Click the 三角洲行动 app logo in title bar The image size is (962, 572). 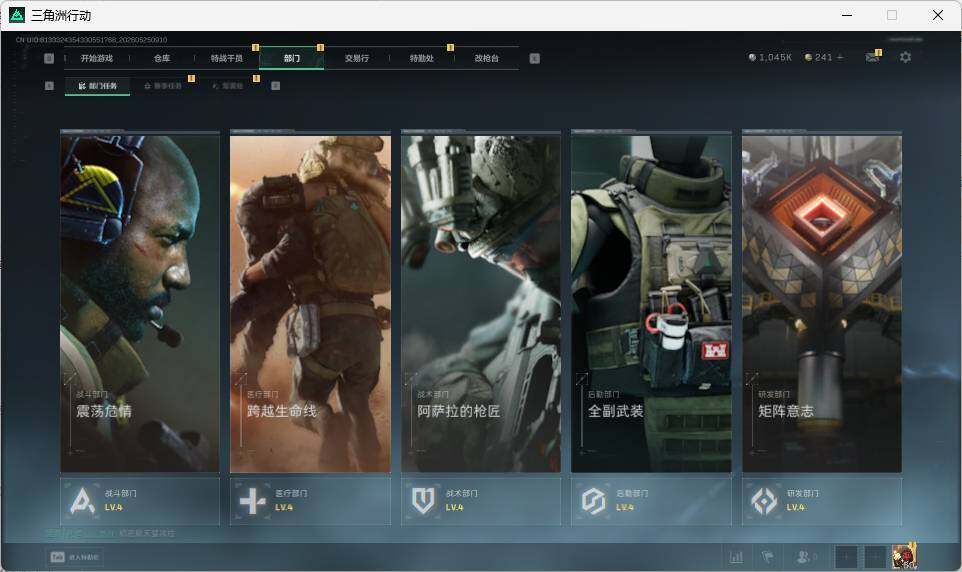[x=17, y=15]
